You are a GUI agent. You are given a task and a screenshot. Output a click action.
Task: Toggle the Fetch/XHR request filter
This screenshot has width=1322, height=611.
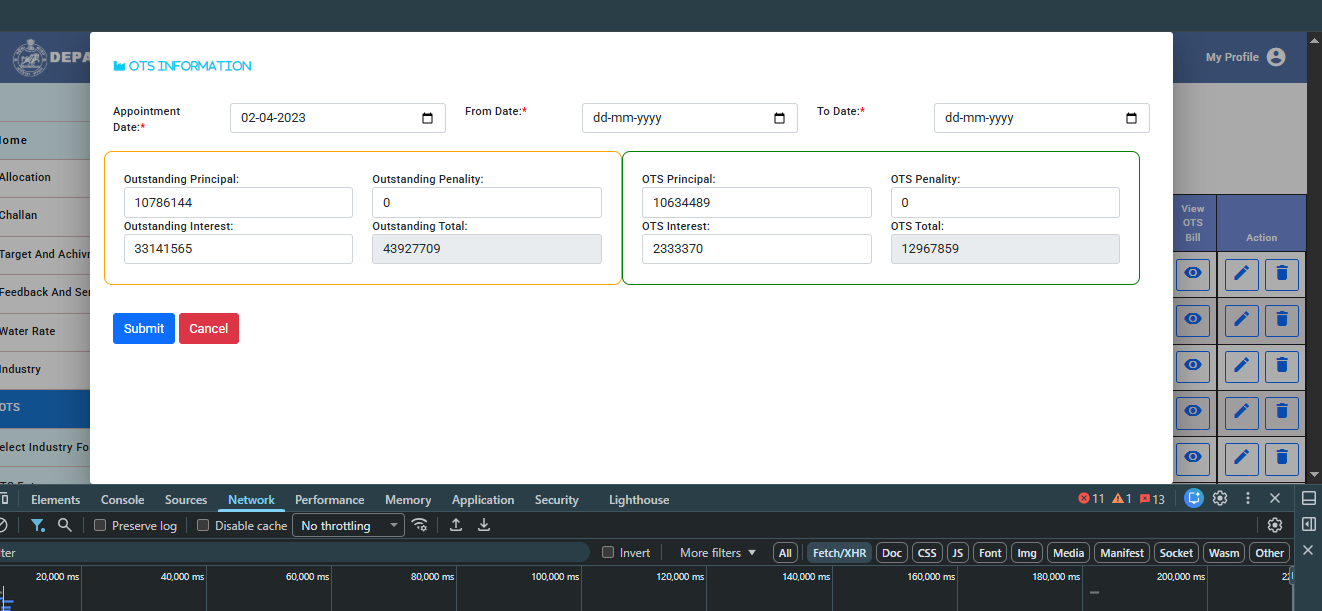[839, 553]
